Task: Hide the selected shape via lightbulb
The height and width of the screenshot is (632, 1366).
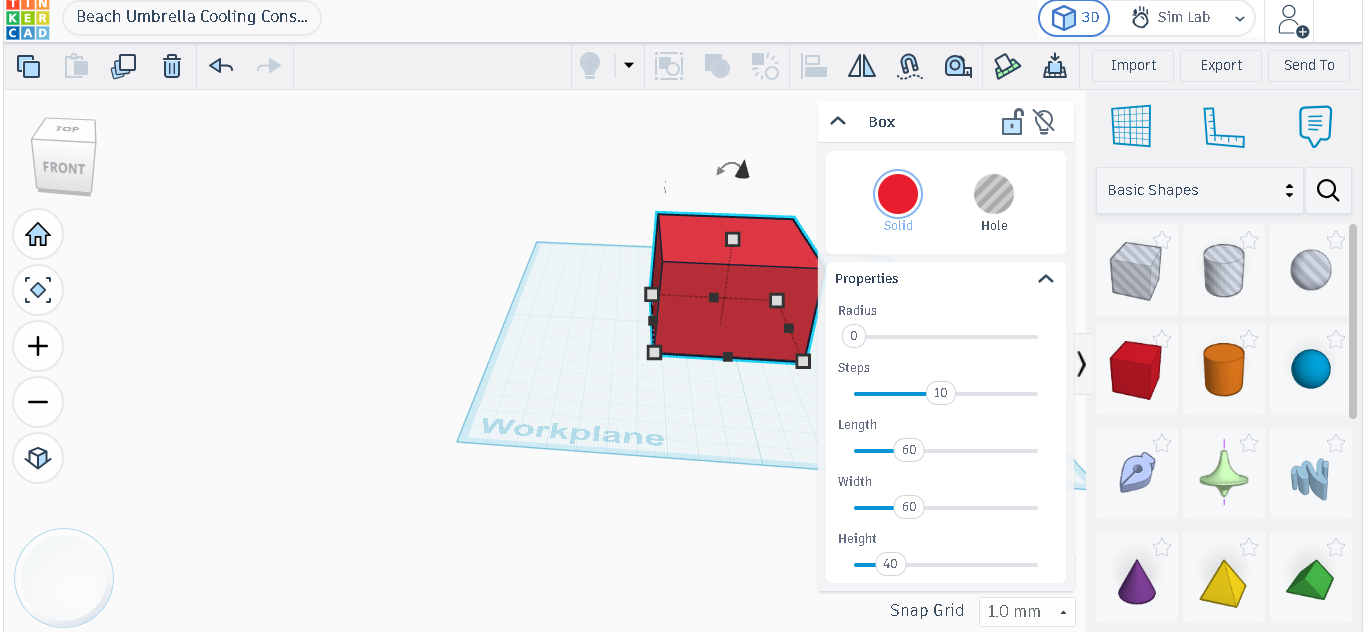Action: tap(1044, 122)
